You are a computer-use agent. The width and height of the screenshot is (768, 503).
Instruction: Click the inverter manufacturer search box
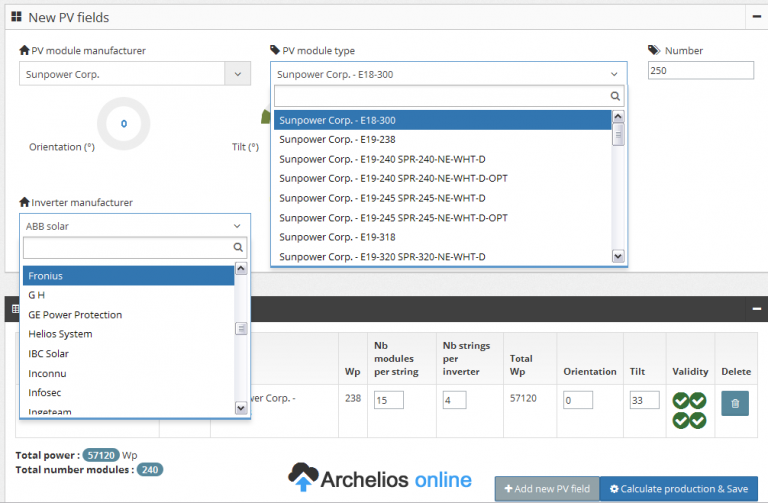click(135, 247)
